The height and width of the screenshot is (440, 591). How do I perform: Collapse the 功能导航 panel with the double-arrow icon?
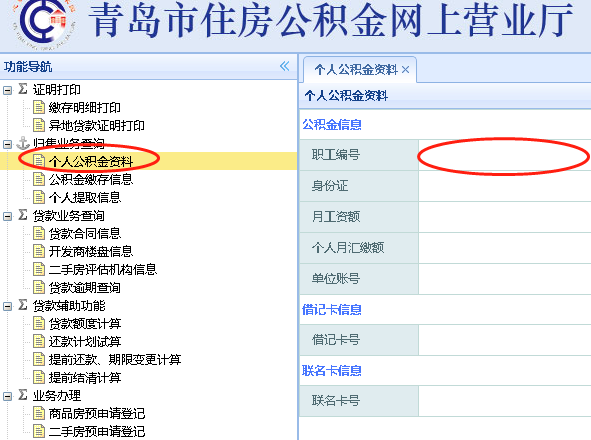point(285,66)
